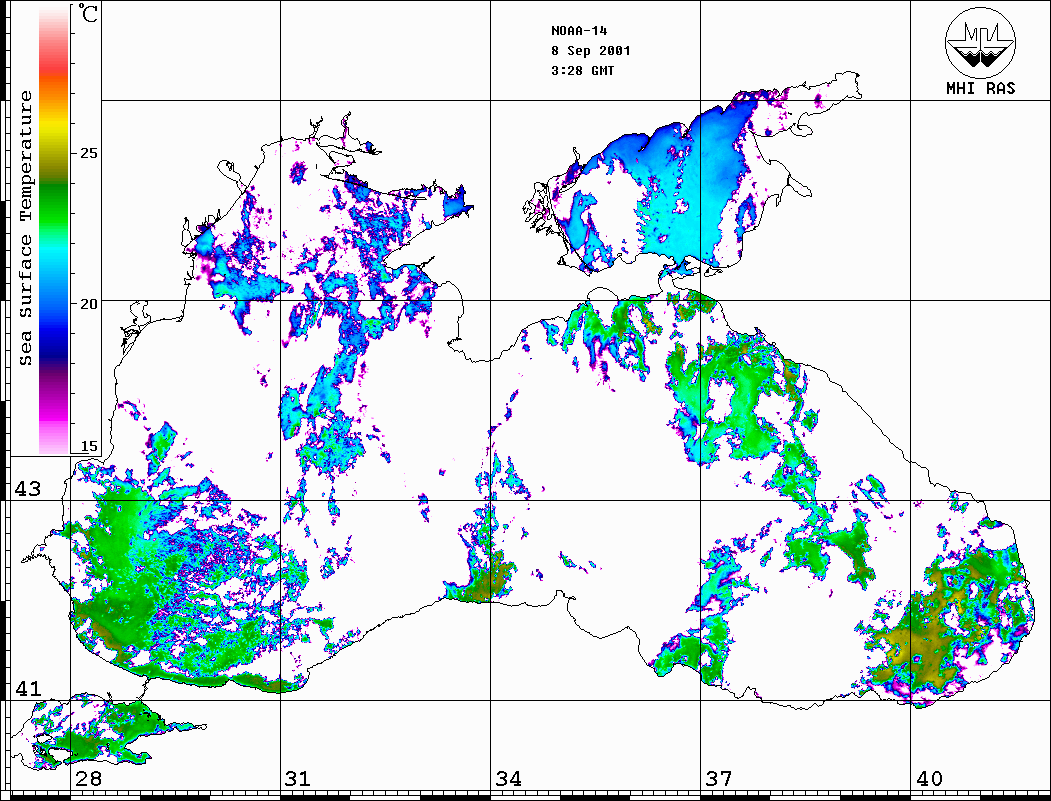
Task: Click the longitude label 37
Action: coord(719,779)
